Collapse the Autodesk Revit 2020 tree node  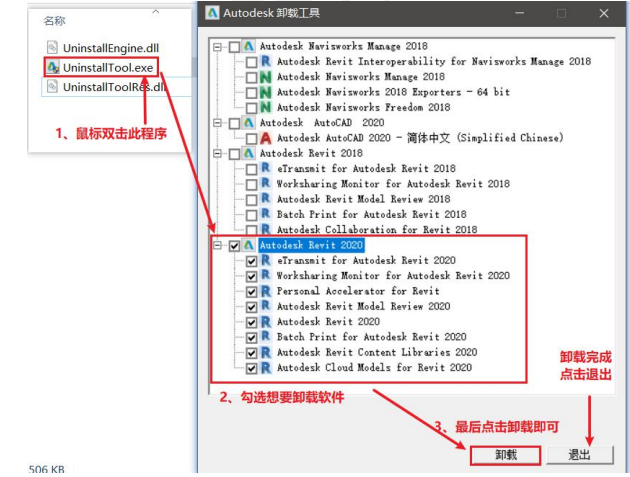click(217, 245)
